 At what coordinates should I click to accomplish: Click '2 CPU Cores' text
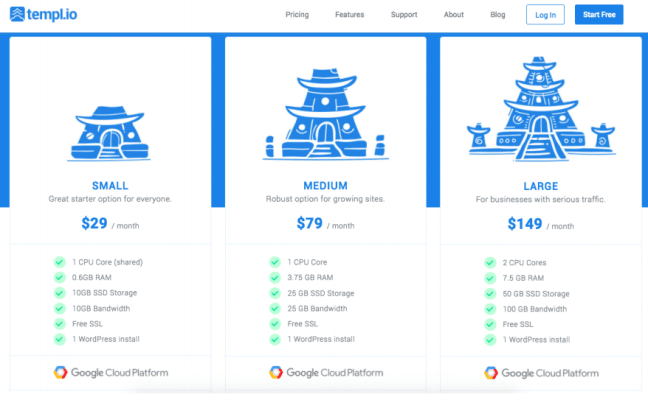pyautogui.click(x=524, y=262)
